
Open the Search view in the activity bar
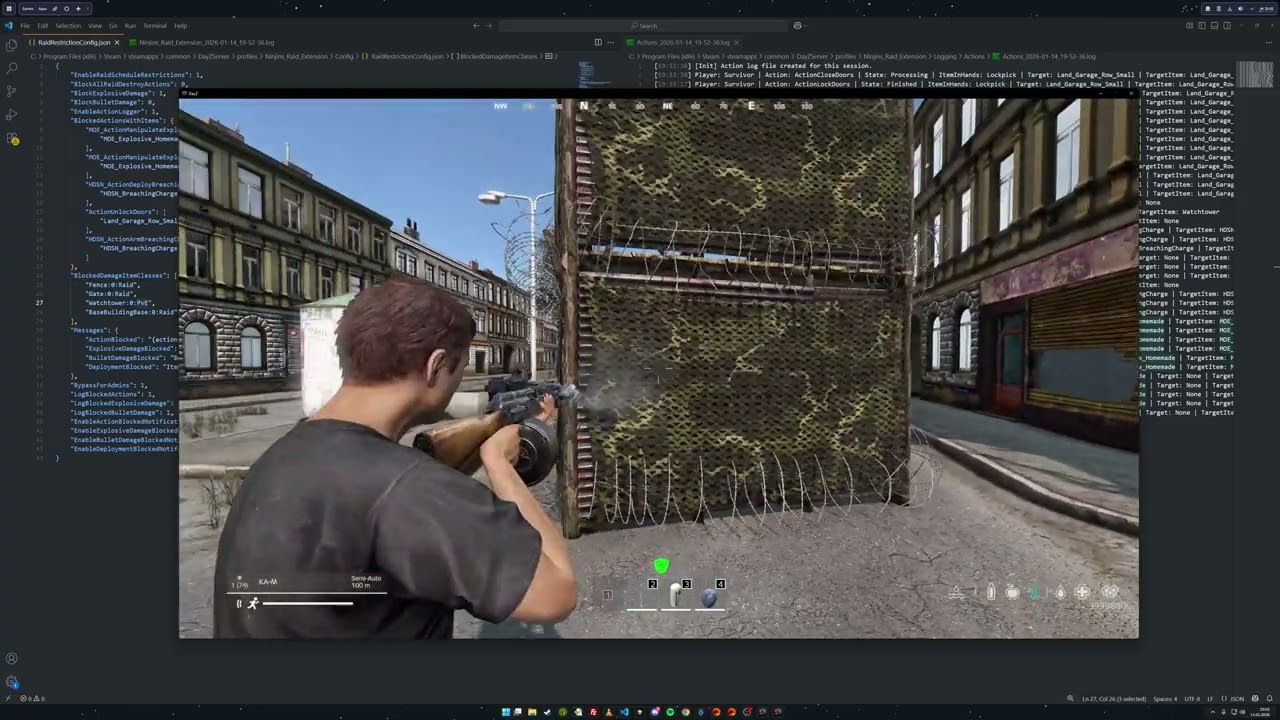[x=11, y=69]
